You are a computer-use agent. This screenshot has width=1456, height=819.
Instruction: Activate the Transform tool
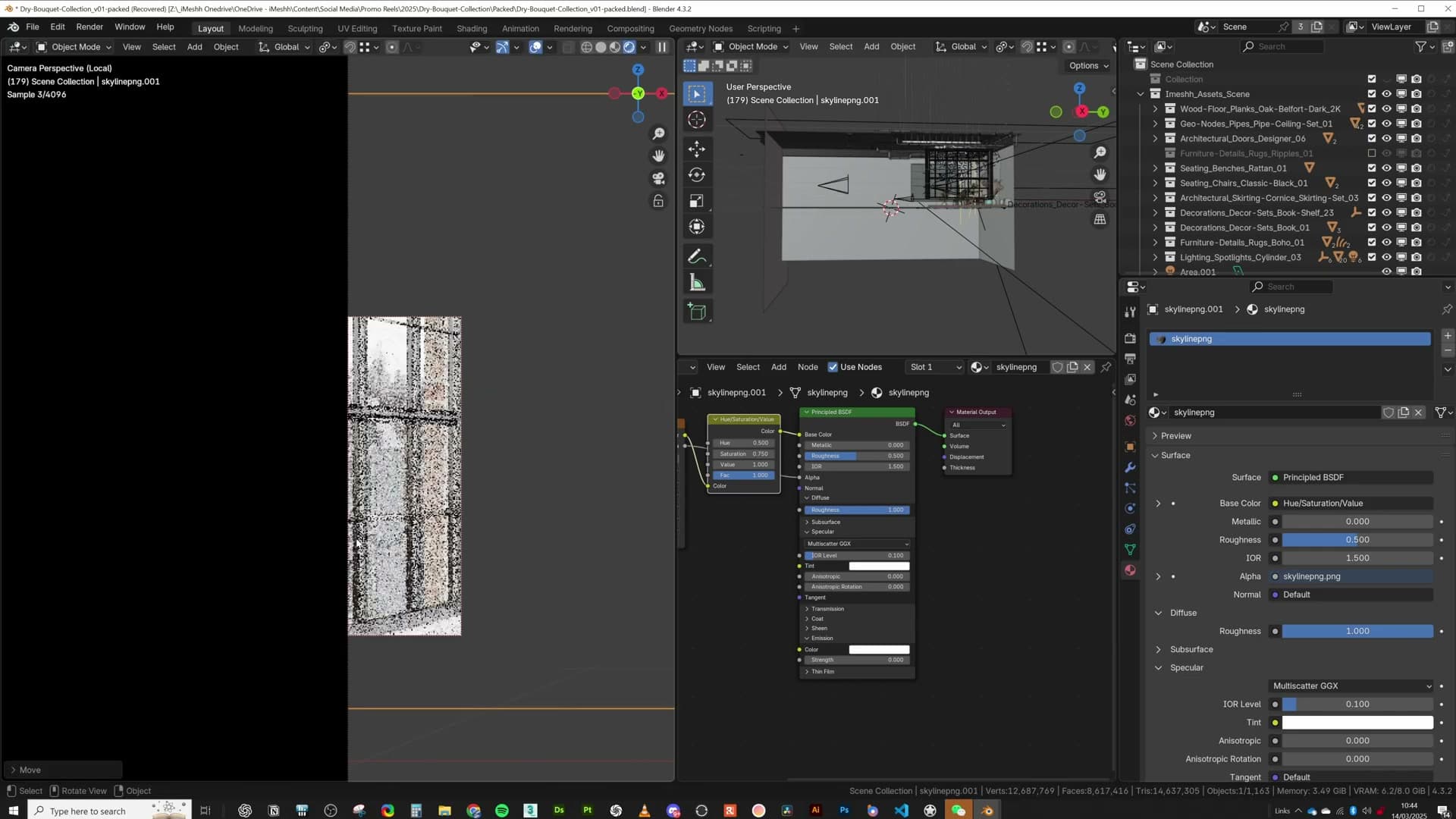[697, 227]
